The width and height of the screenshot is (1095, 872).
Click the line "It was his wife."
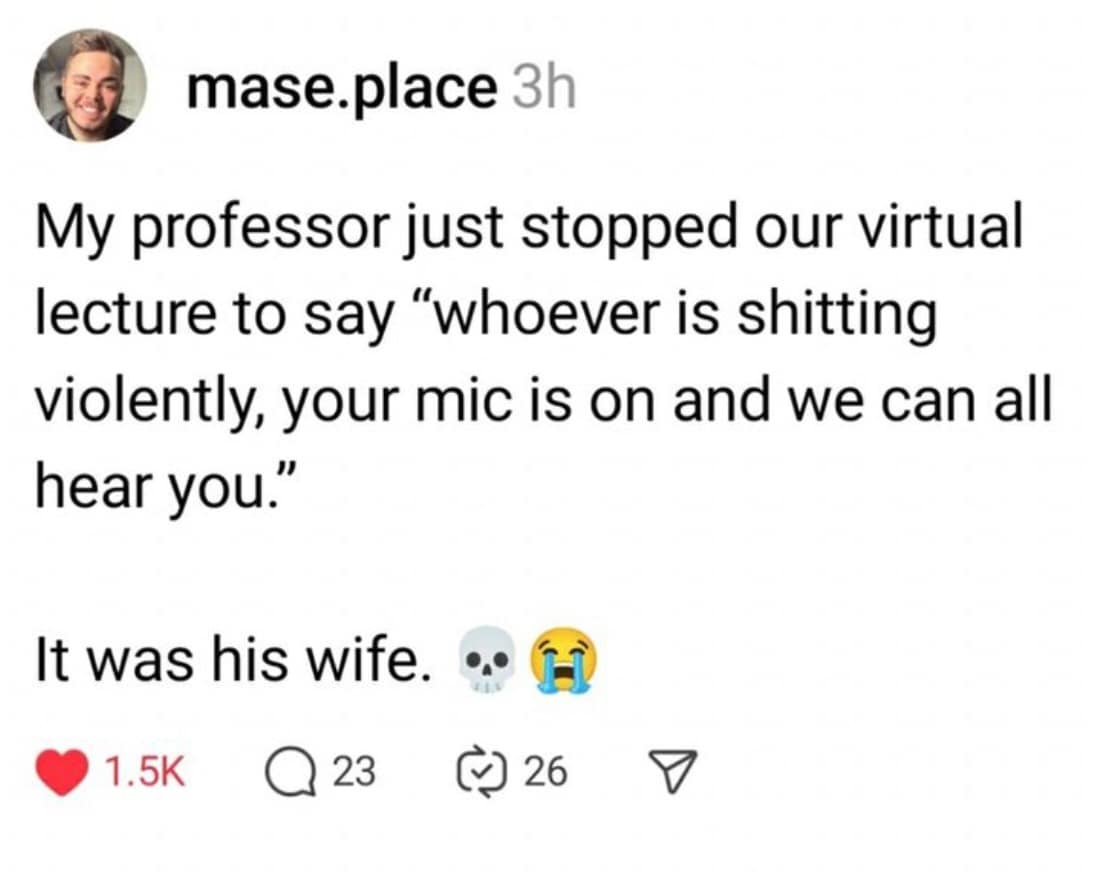pos(228,662)
